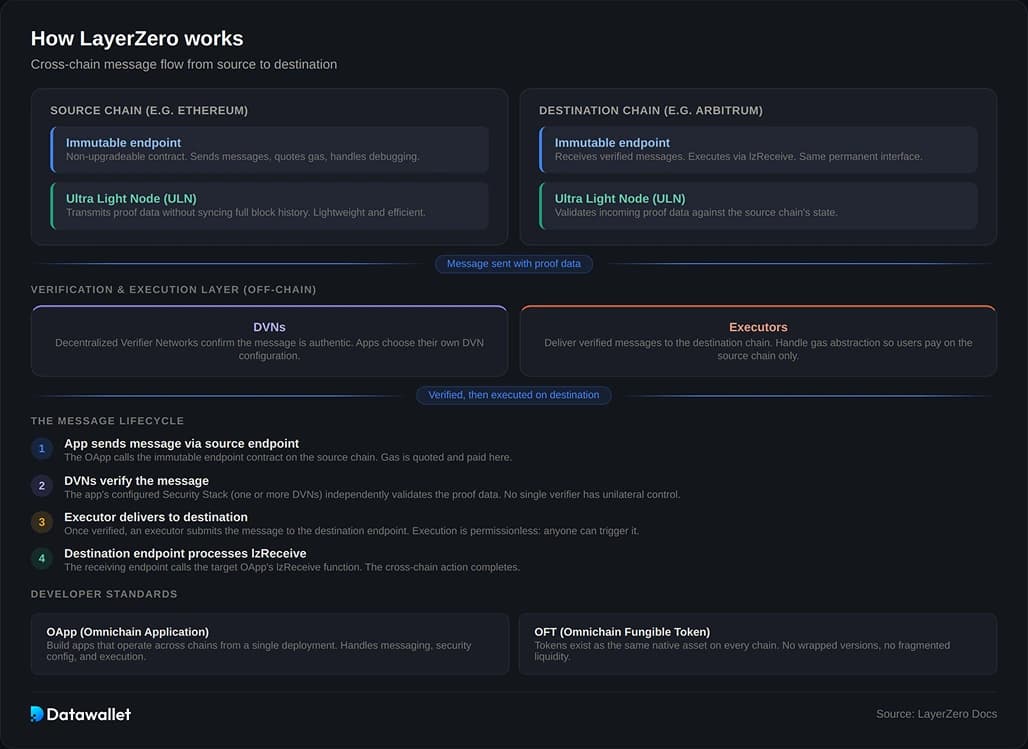Screen dimensions: 1028x749
Task: Select the source chain Ultra Light Node card
Action: pyautogui.click(x=270, y=205)
